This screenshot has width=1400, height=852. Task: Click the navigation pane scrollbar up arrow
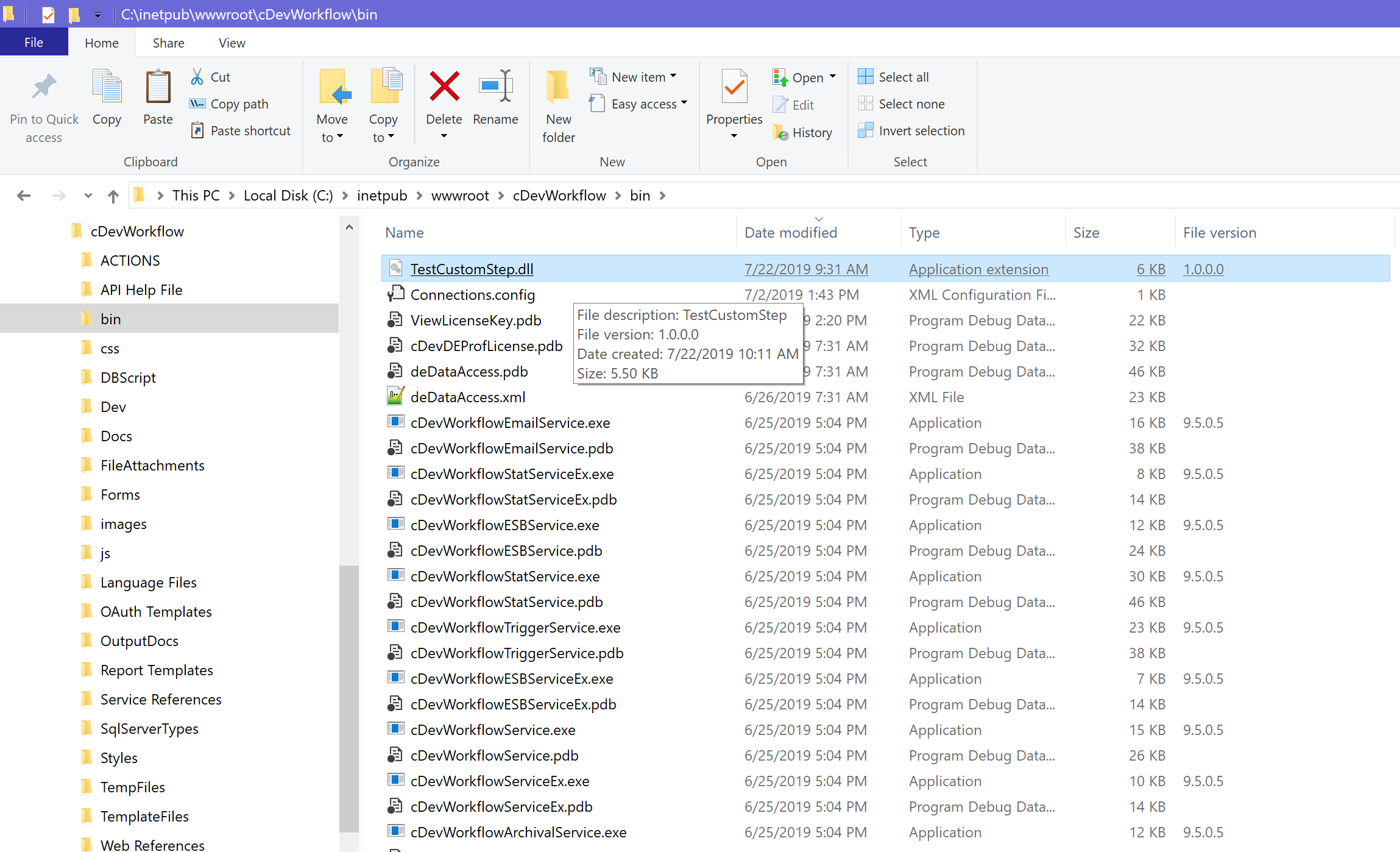pyautogui.click(x=349, y=227)
